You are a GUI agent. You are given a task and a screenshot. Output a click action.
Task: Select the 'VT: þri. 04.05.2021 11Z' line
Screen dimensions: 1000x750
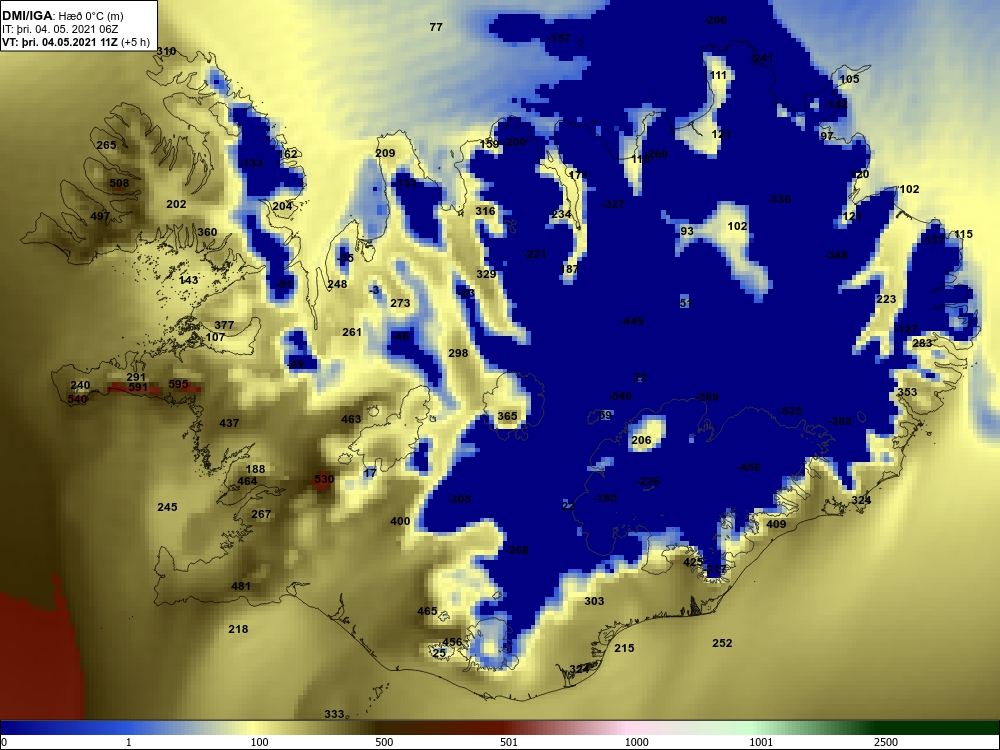pos(60,42)
